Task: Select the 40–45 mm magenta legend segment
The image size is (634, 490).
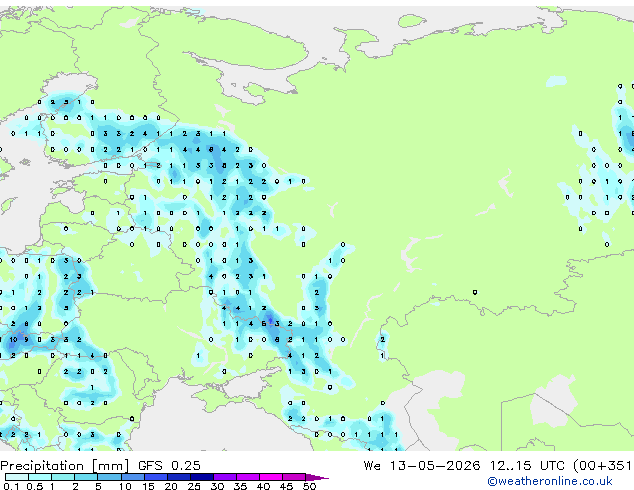Action: (271, 477)
